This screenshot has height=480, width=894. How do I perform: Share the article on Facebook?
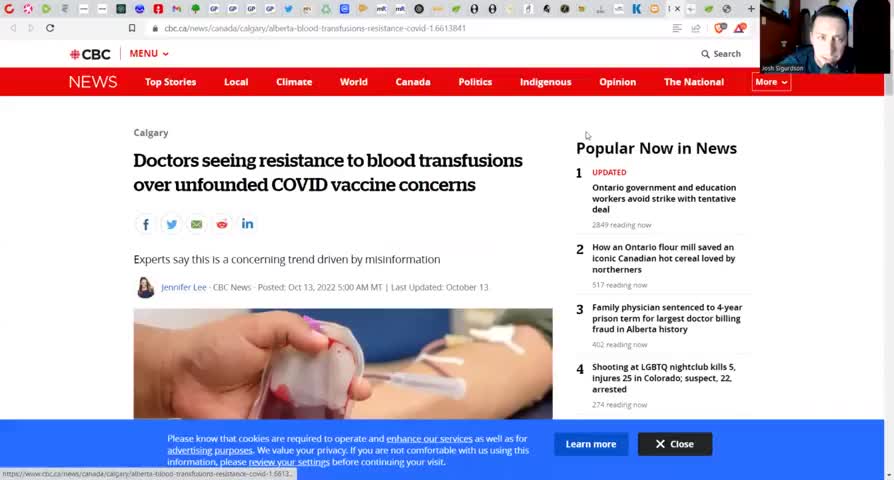145,224
